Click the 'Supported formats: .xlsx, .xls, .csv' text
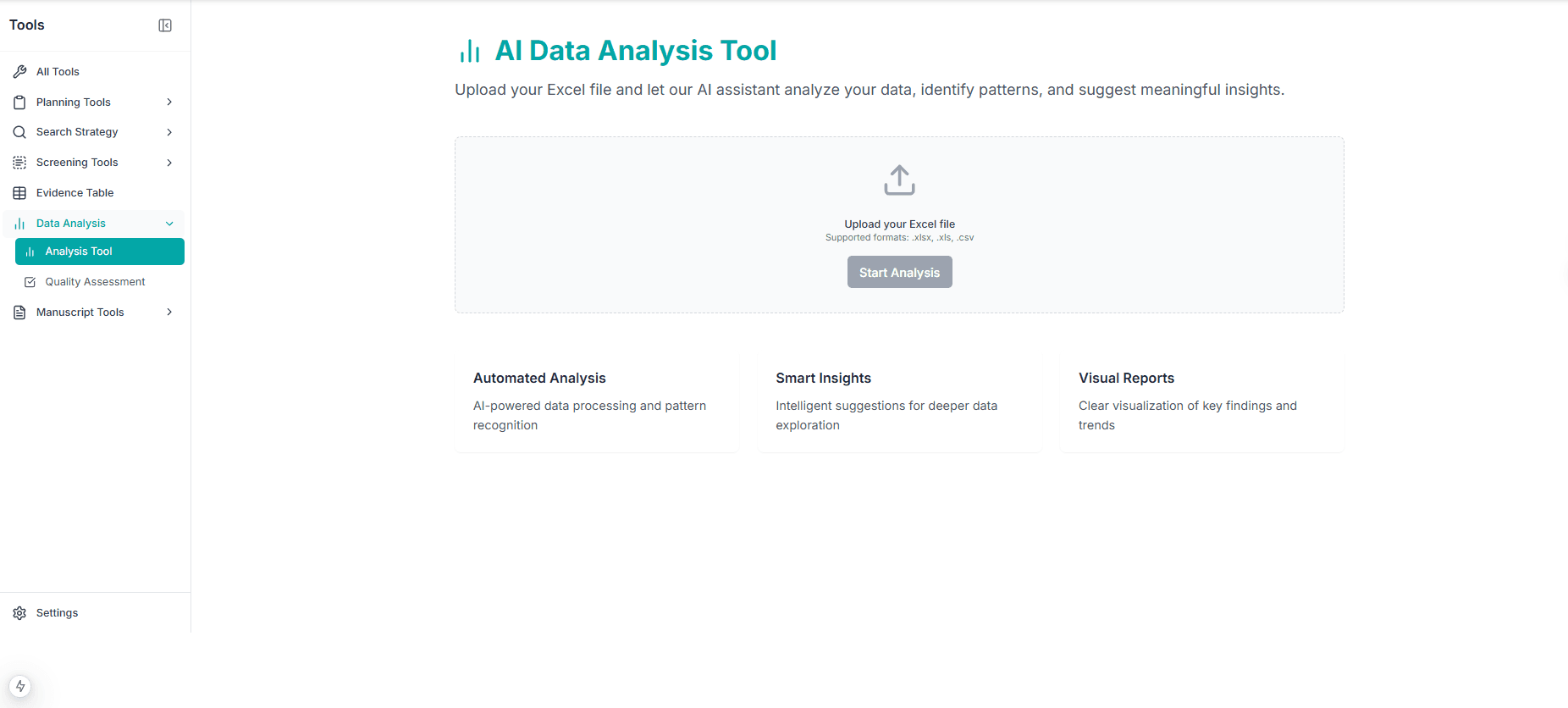This screenshot has height=708, width=1568. (x=899, y=238)
